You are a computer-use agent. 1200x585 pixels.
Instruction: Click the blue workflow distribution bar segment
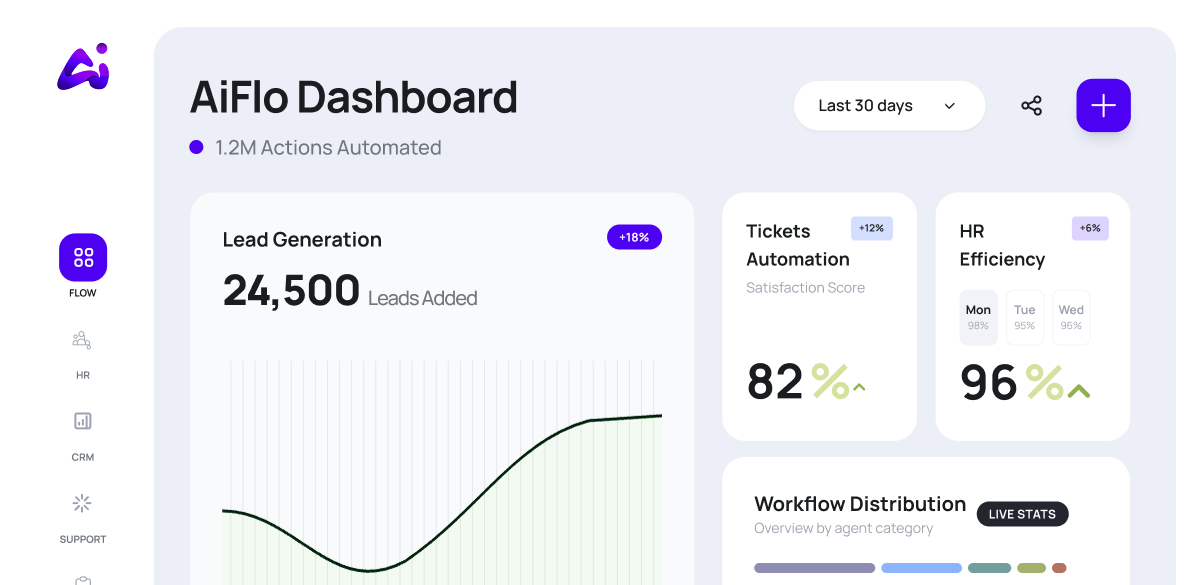(x=921, y=568)
